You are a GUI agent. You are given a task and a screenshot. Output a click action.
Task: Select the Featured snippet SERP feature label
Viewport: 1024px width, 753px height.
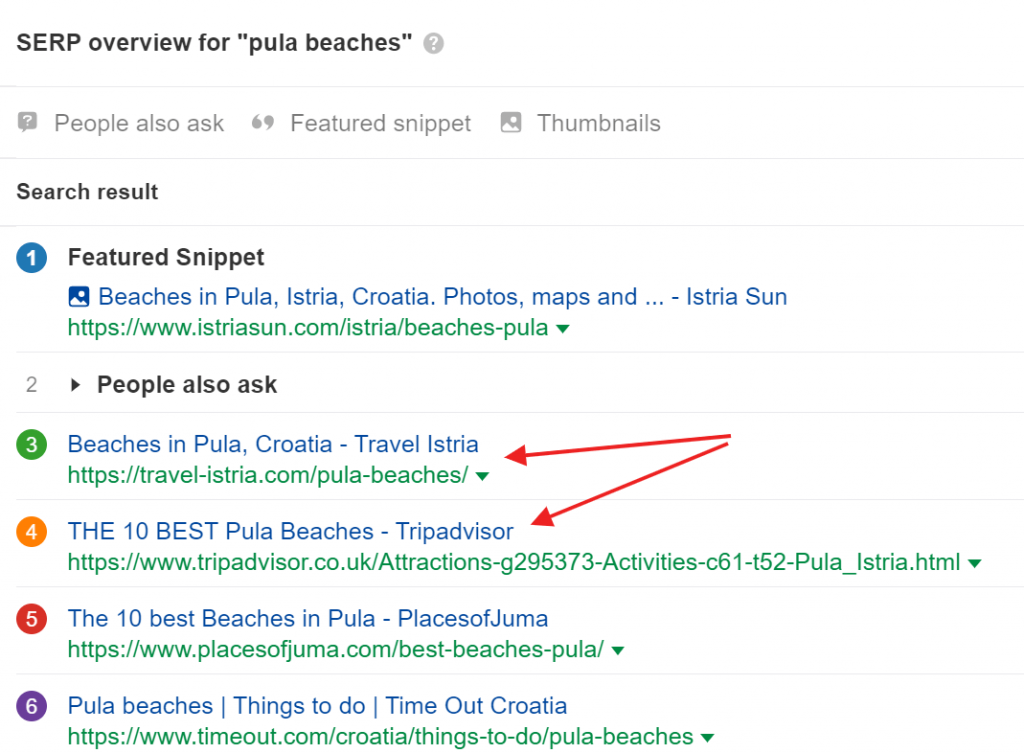pyautogui.click(x=380, y=123)
